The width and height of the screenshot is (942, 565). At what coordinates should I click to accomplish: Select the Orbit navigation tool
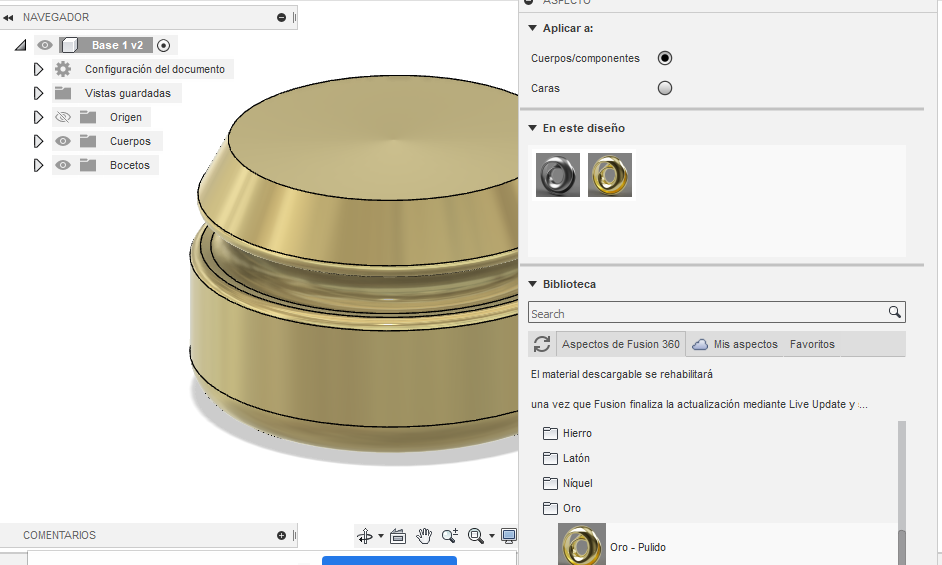coord(365,536)
